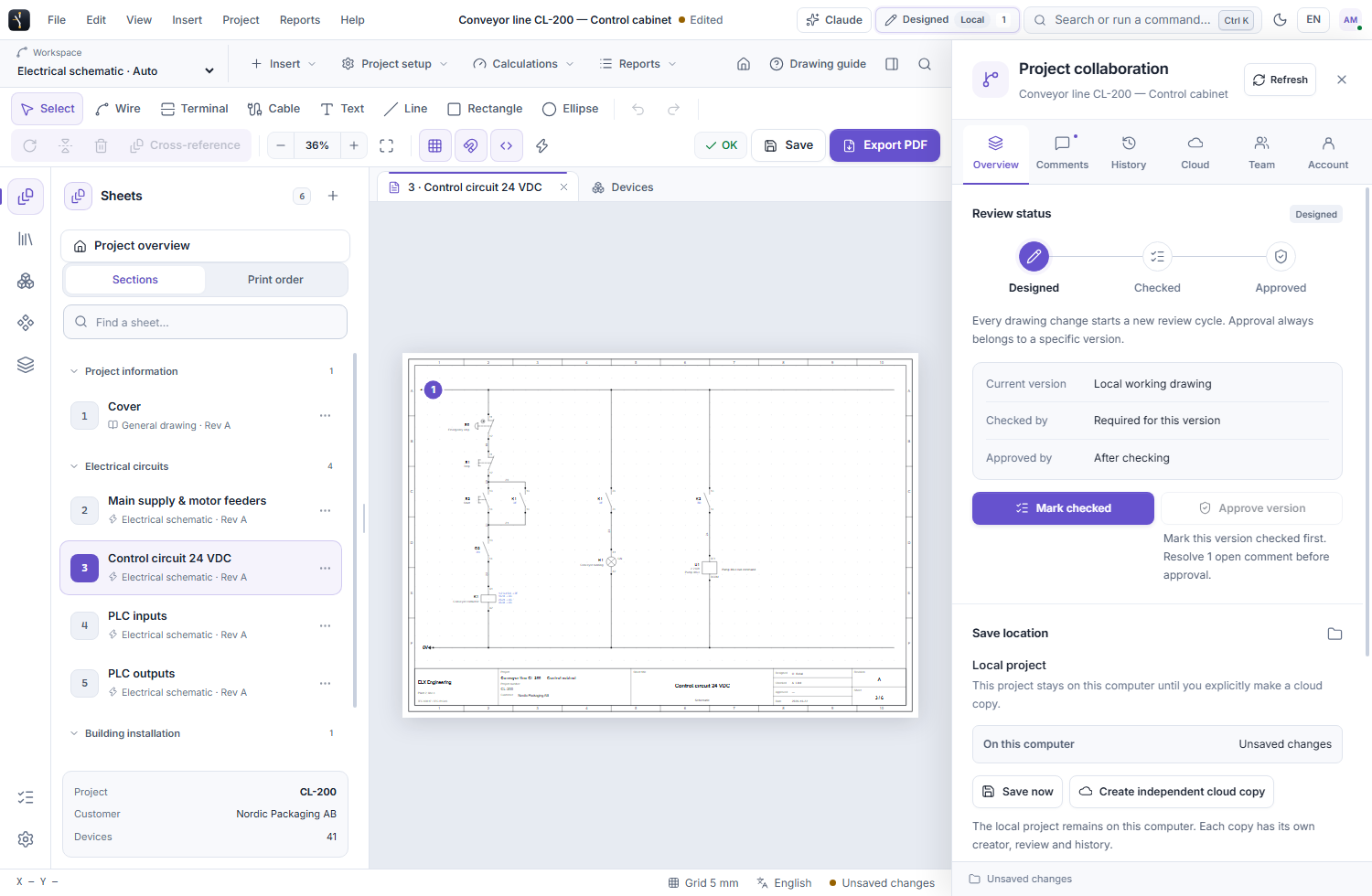Open settings gear in the left sidebar
Image resolution: width=1372 pixels, height=896 pixels.
coord(26,838)
